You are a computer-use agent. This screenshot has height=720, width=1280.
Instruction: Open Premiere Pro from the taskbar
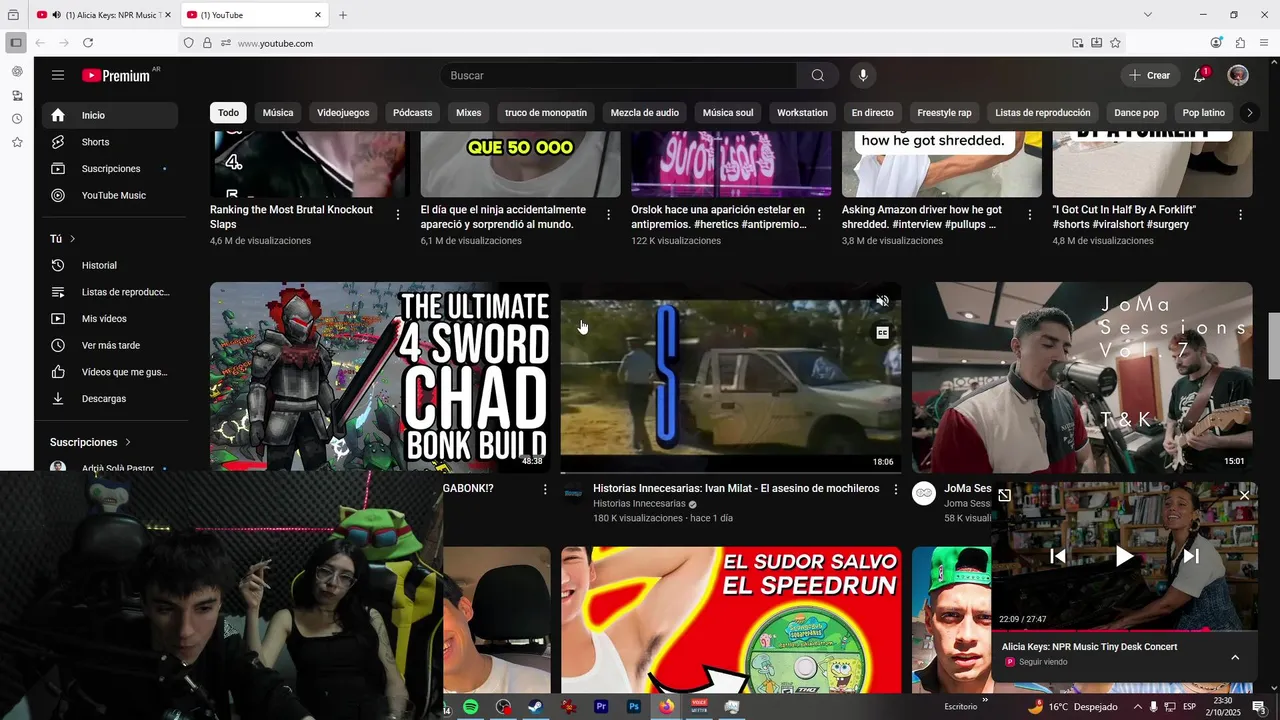tap(601, 707)
